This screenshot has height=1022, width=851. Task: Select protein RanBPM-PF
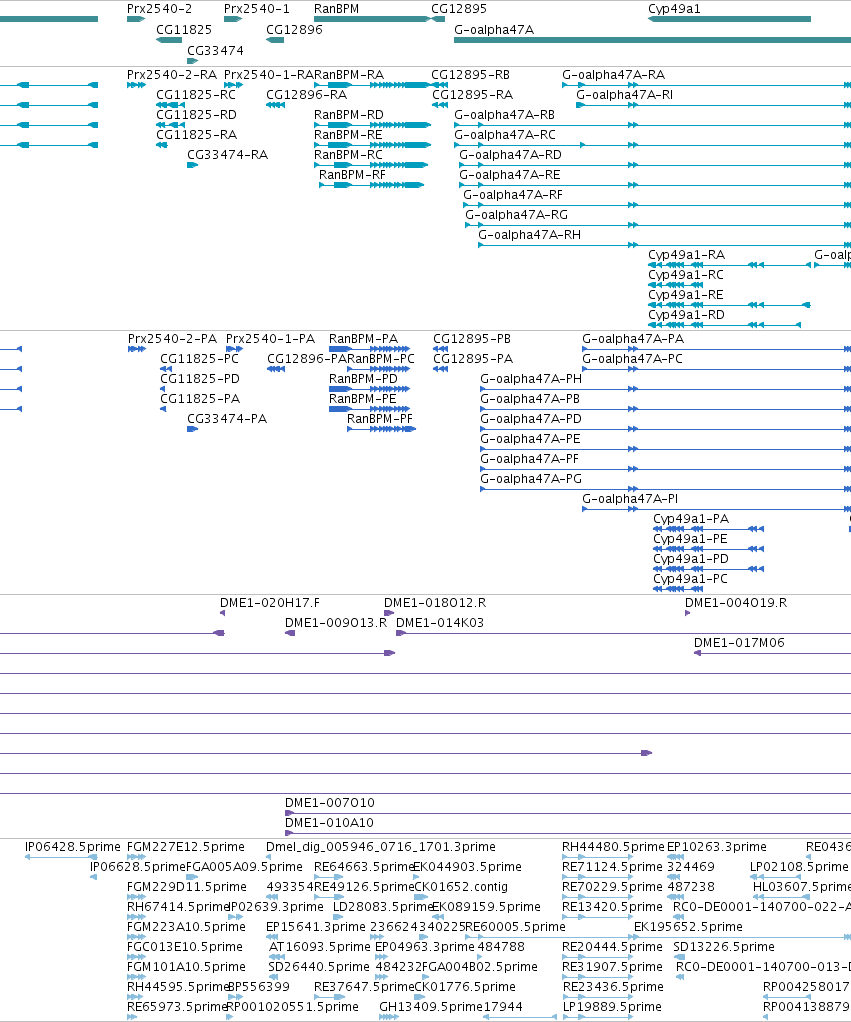[x=380, y=419]
